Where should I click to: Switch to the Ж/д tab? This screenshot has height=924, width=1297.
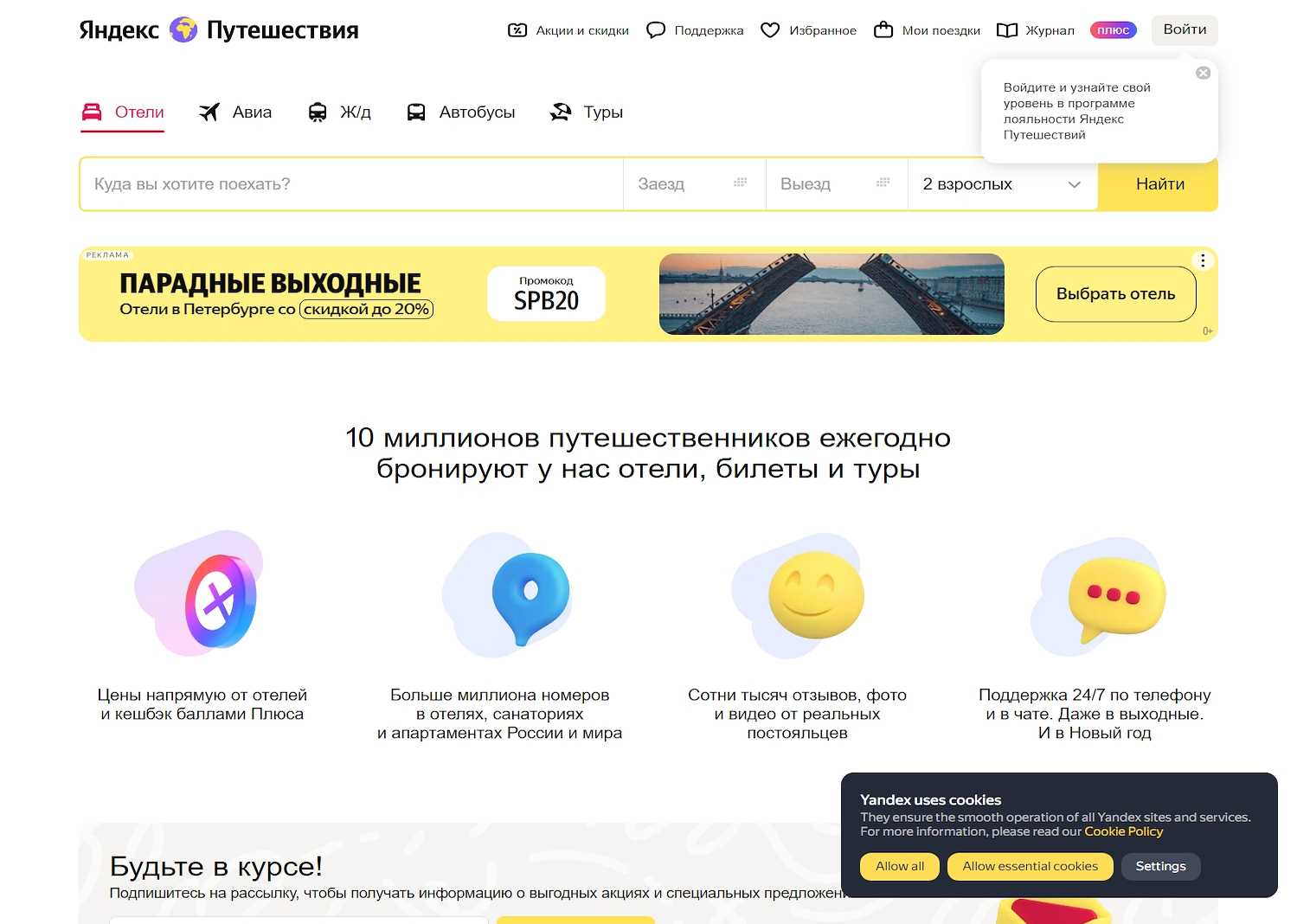[x=339, y=112]
